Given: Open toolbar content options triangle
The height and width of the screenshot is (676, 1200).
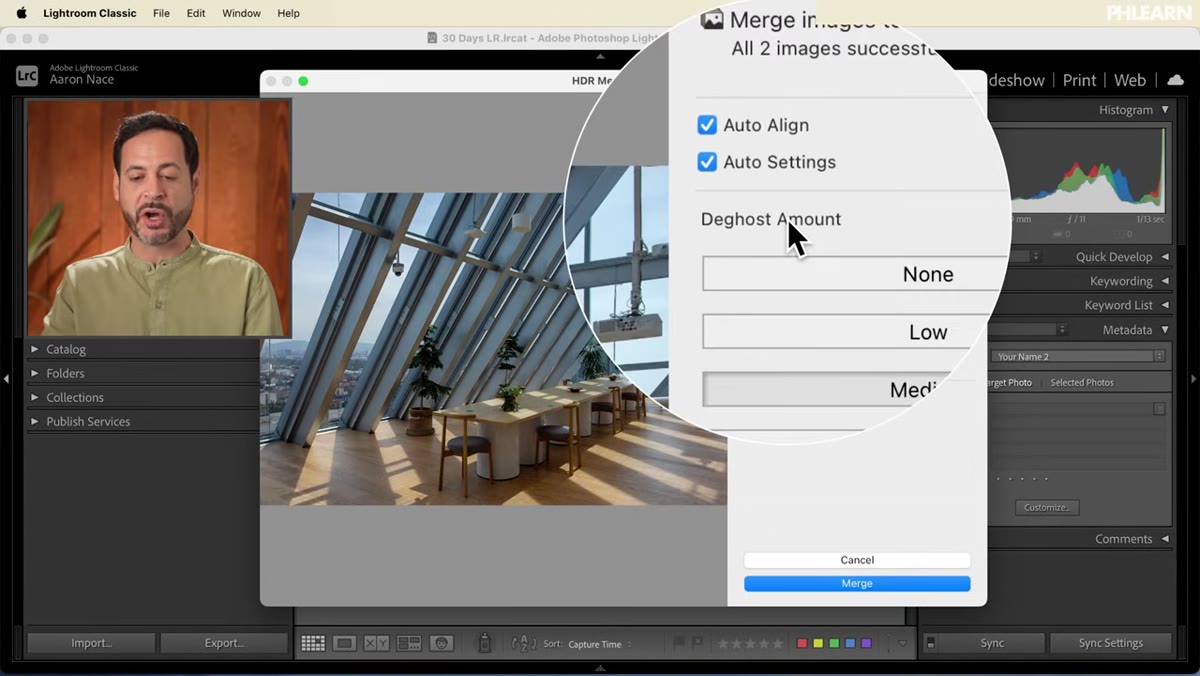Looking at the screenshot, I should pyautogui.click(x=902, y=644).
